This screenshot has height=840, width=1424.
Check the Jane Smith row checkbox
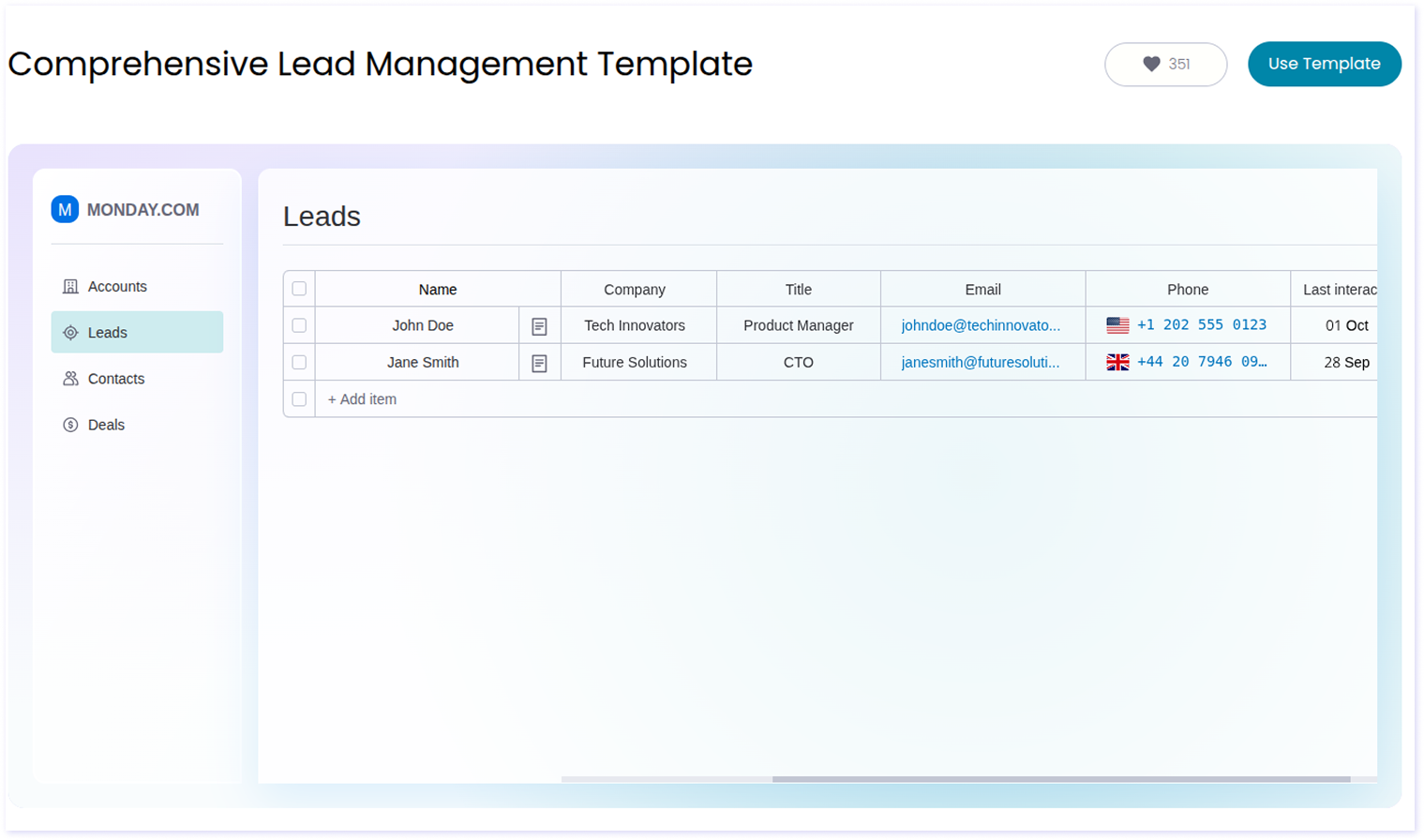[299, 362]
